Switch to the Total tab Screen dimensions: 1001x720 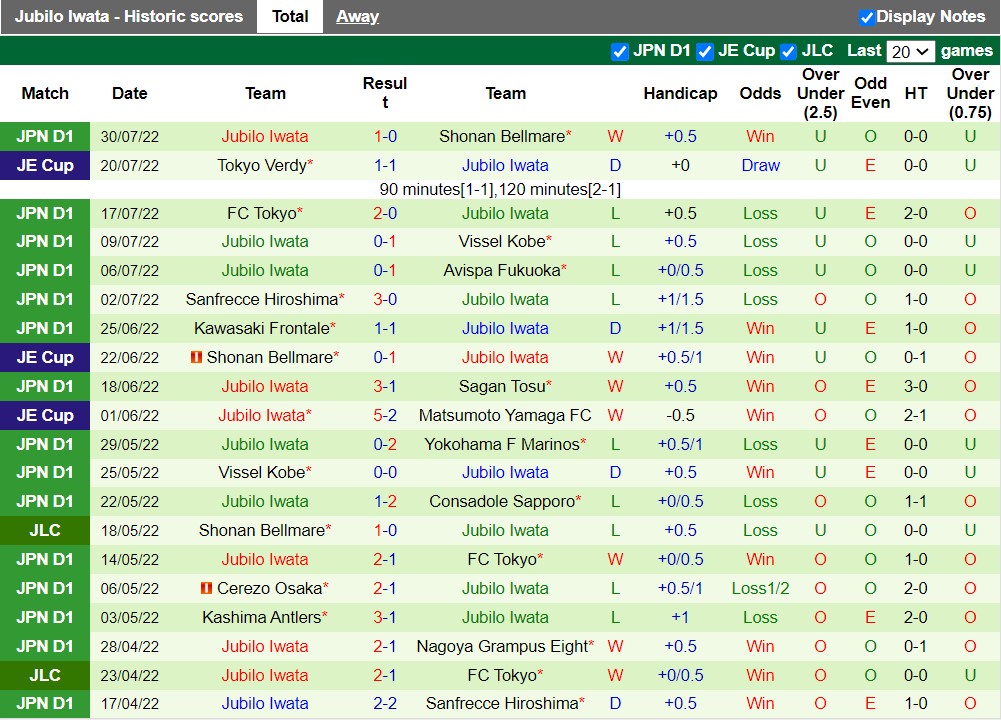coord(290,17)
